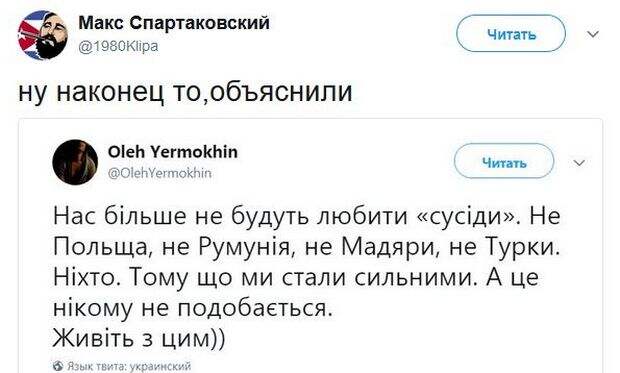
Task: Follow Oleh Yermokhin via his Читать button
Action: coord(504,161)
